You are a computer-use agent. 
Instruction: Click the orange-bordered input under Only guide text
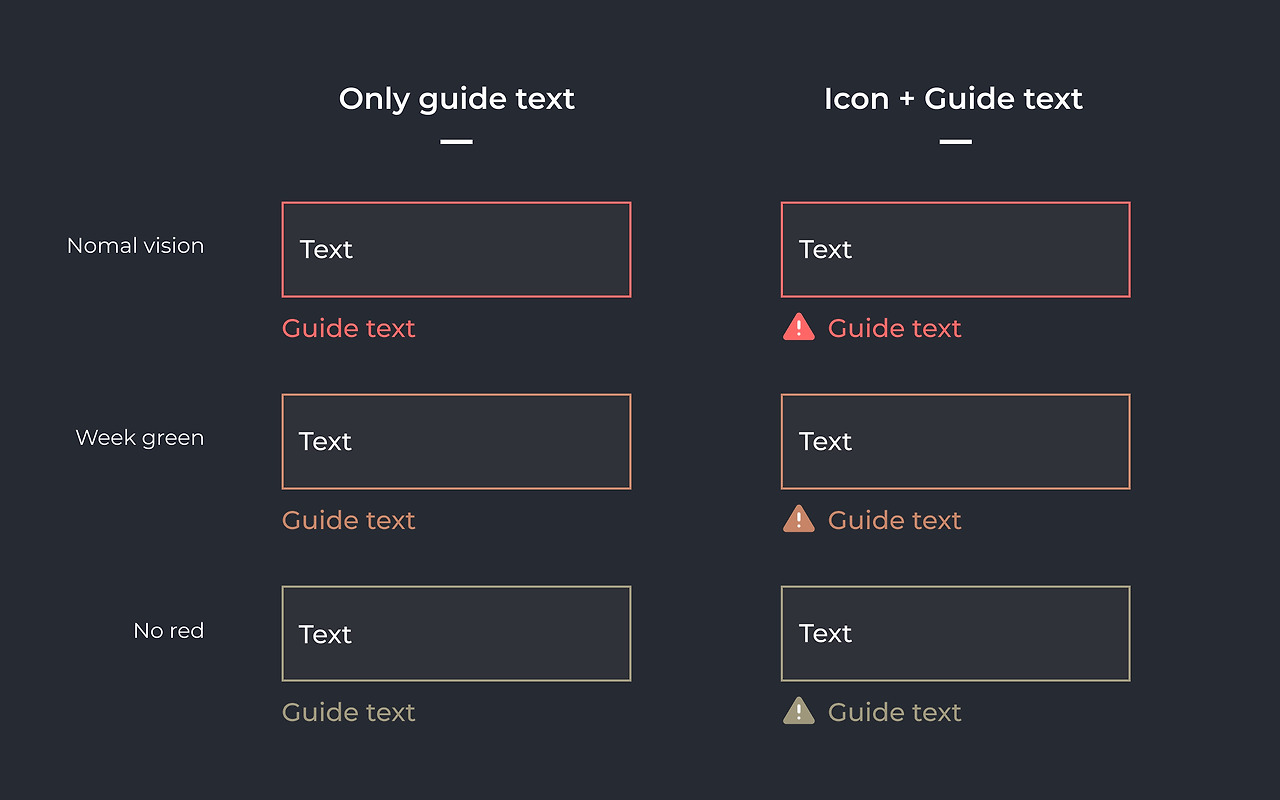tap(456, 442)
